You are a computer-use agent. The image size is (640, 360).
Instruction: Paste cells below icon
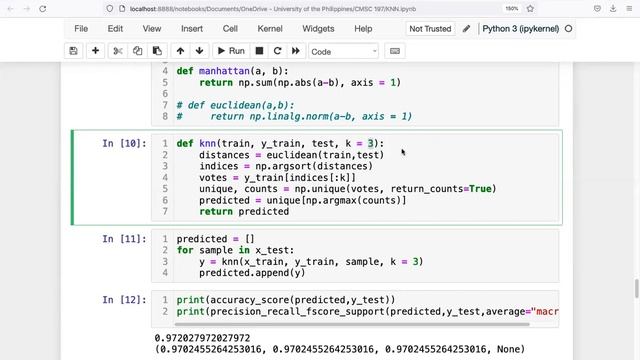coord(157,51)
